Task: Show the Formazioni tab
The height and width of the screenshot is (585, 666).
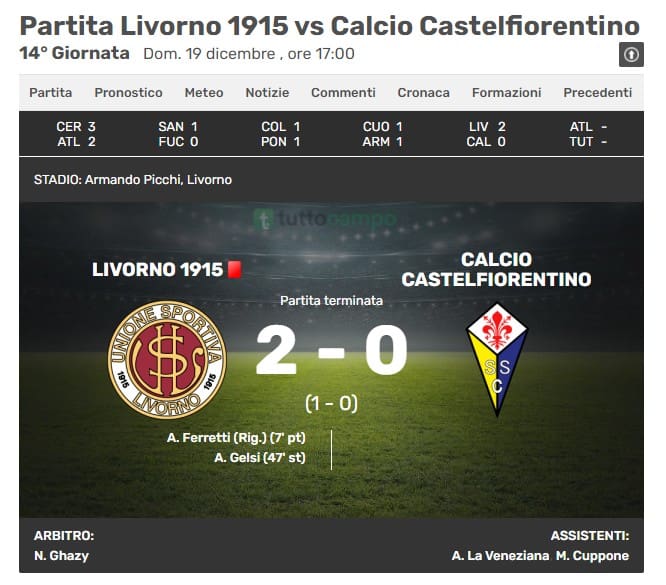Action: 506,93
